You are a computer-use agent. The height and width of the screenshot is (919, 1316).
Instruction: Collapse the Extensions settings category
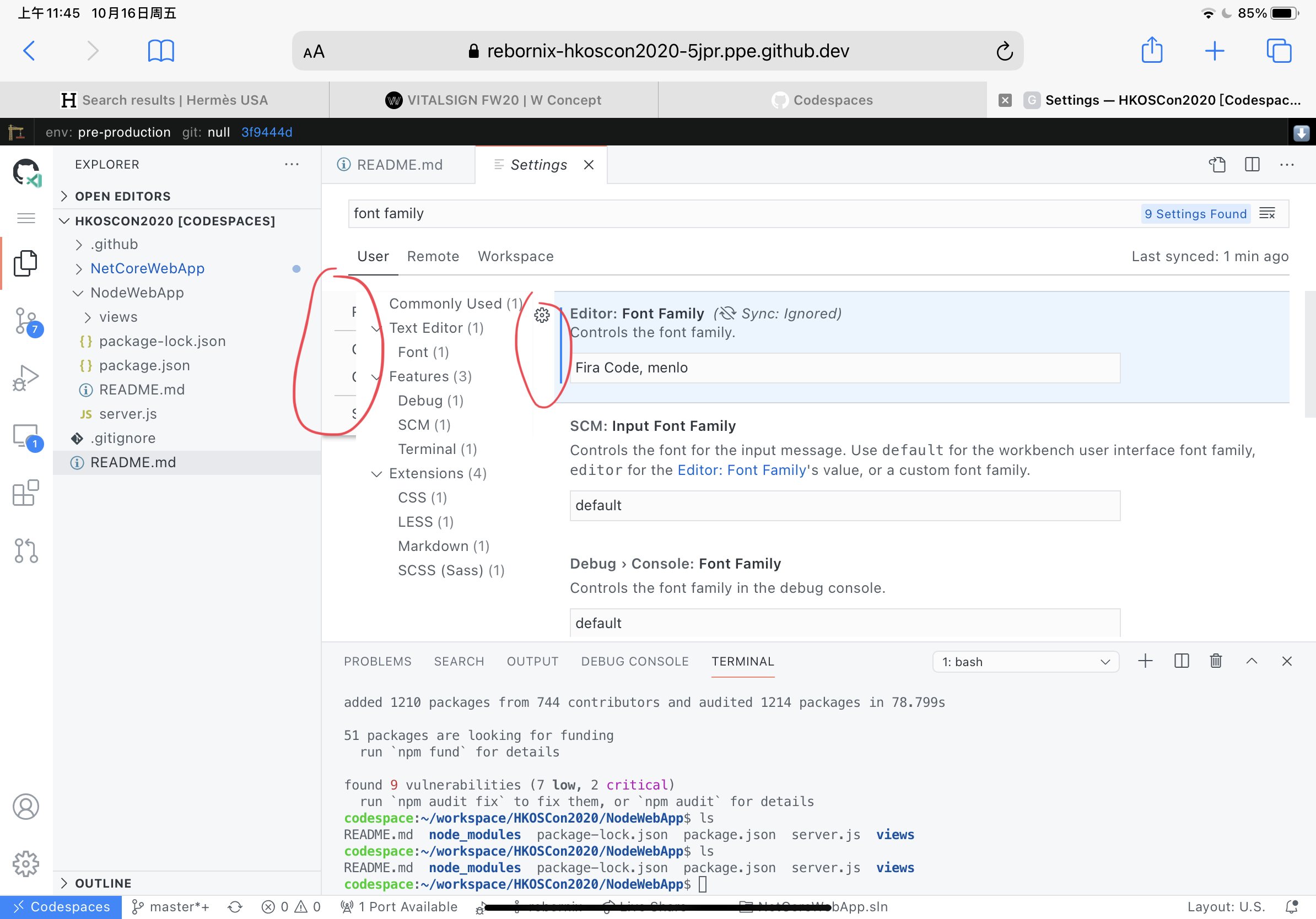pos(376,473)
